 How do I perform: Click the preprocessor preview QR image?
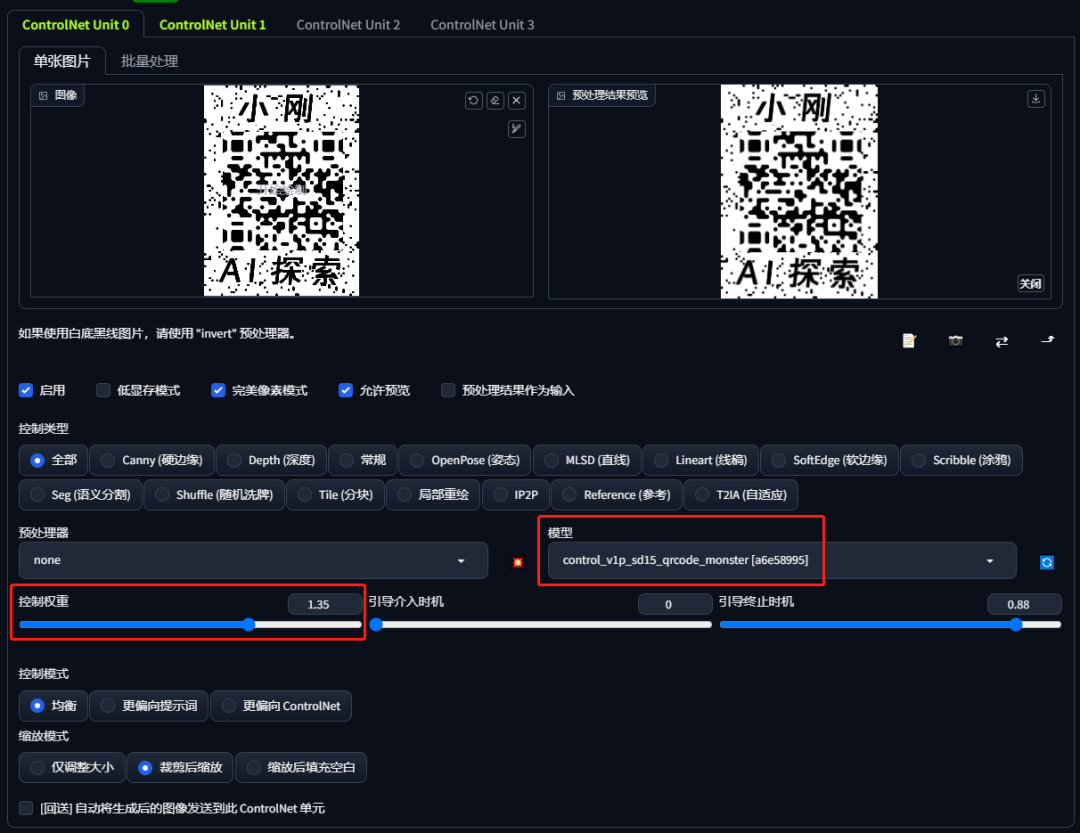(x=799, y=191)
